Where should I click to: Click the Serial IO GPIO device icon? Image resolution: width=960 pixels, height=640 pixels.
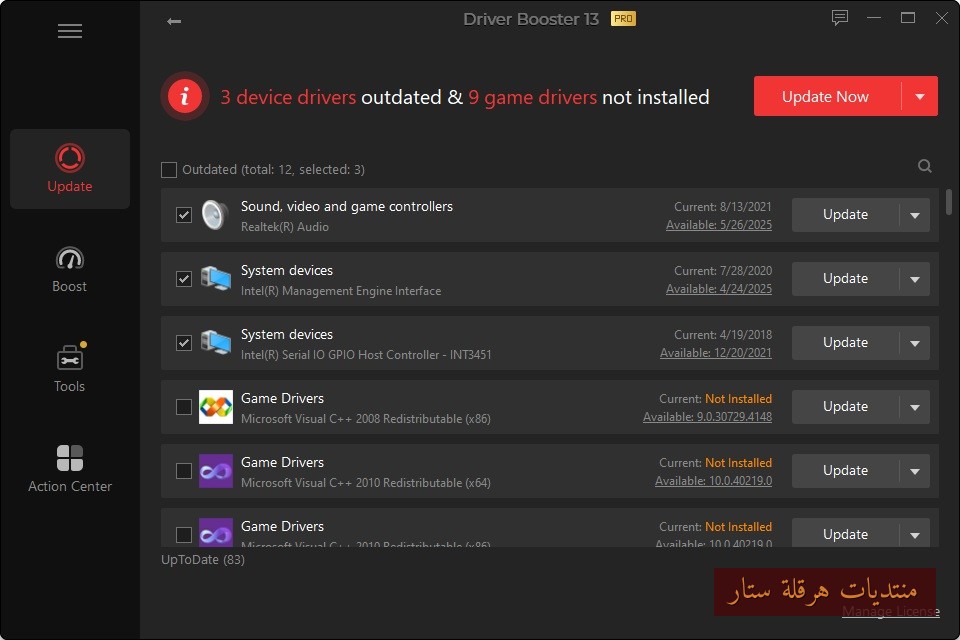pos(216,343)
